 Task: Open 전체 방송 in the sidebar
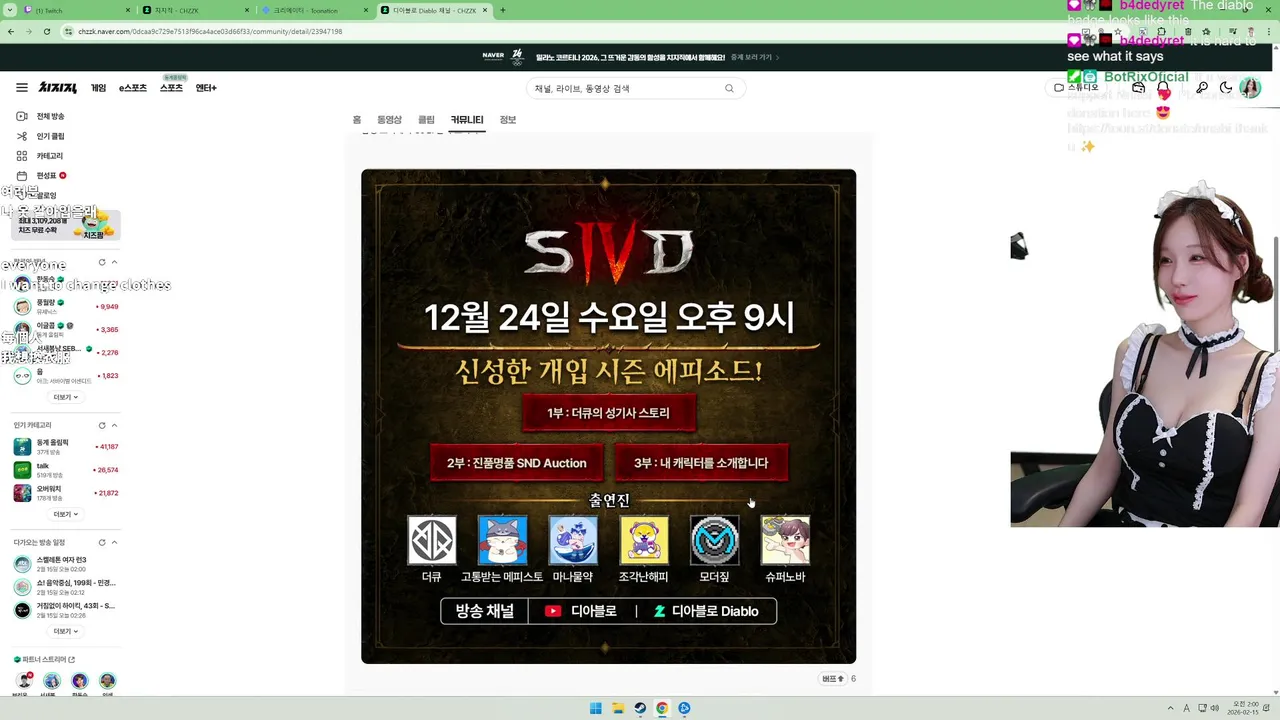(40, 116)
